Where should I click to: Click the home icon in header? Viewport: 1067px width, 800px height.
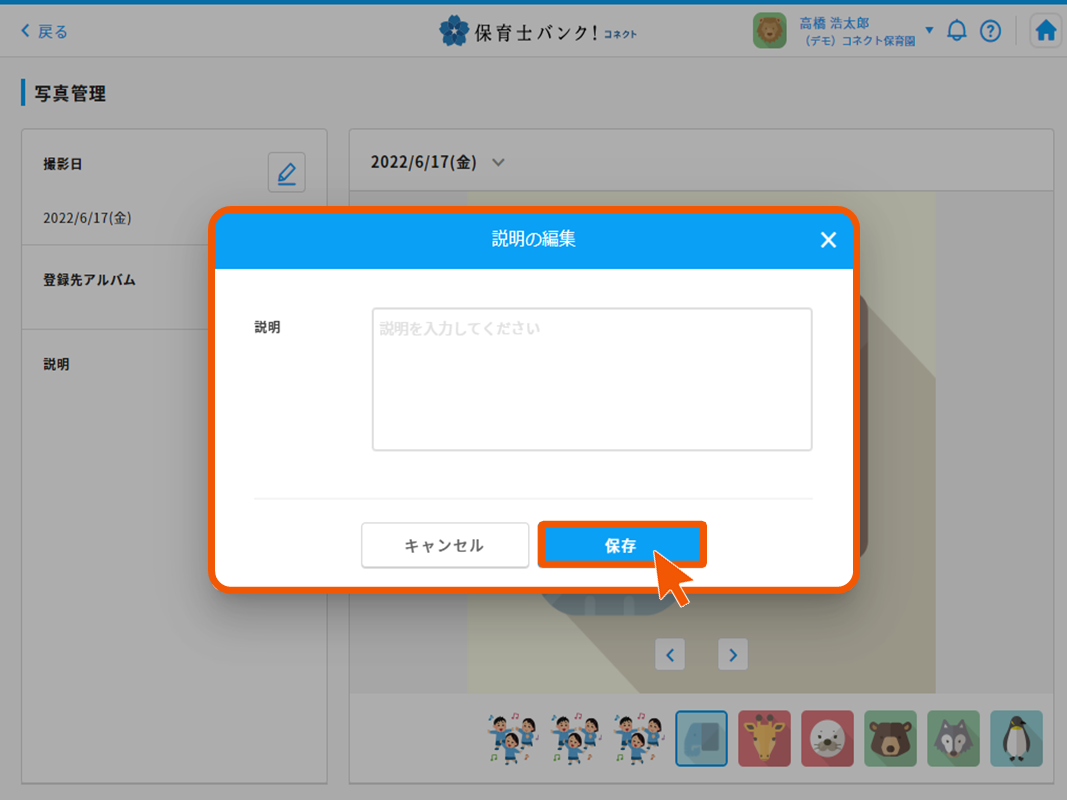(x=1045, y=30)
